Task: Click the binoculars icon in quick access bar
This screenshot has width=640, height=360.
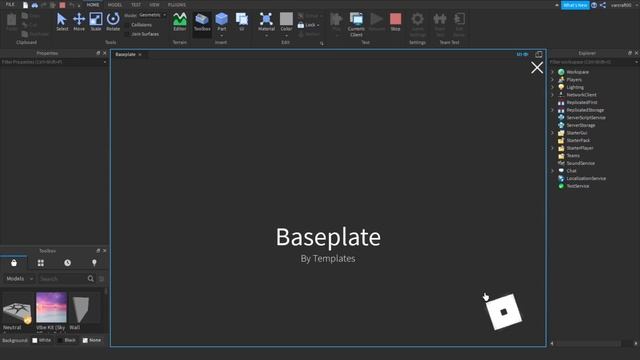Action: (x=35, y=5)
